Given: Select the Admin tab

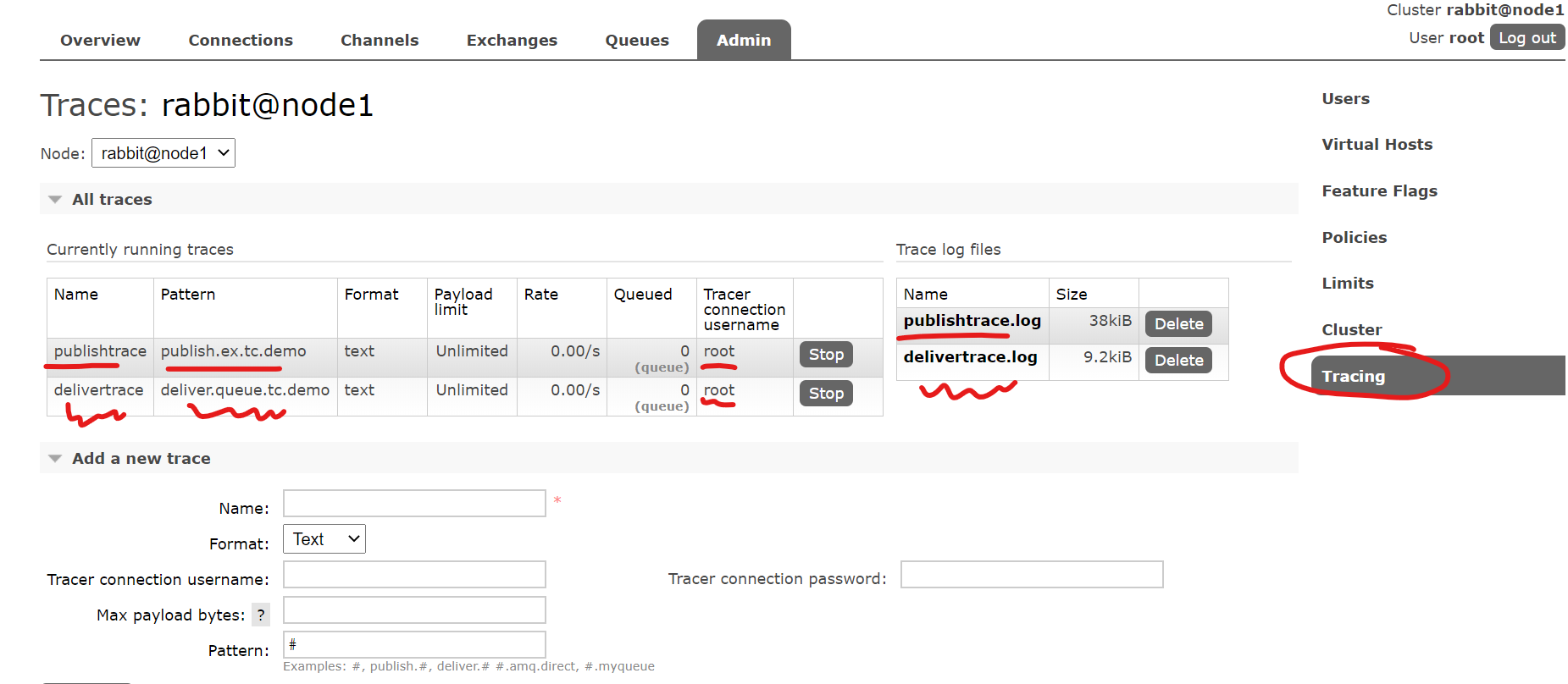Looking at the screenshot, I should (744, 40).
